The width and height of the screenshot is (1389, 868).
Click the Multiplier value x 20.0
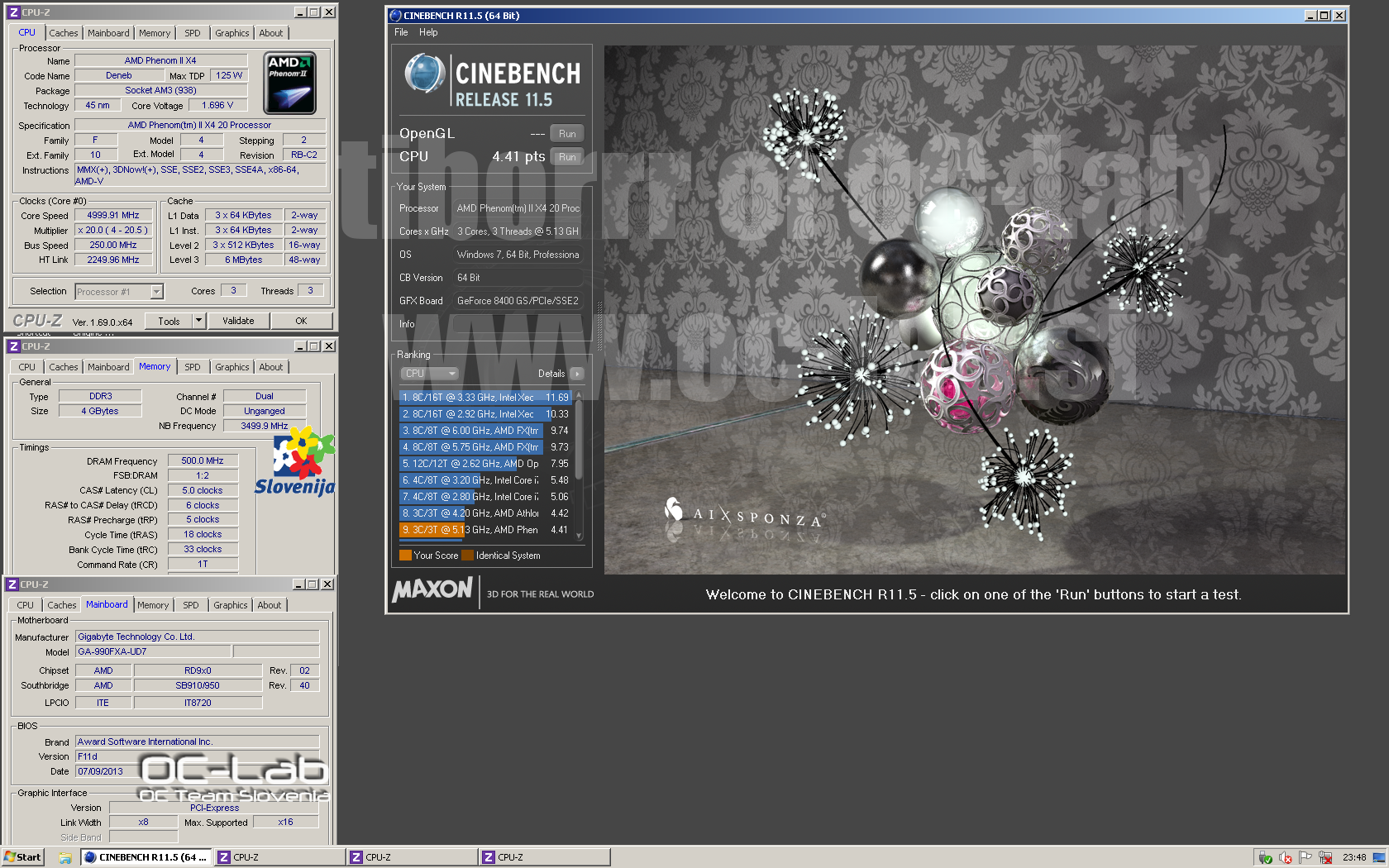point(113,230)
